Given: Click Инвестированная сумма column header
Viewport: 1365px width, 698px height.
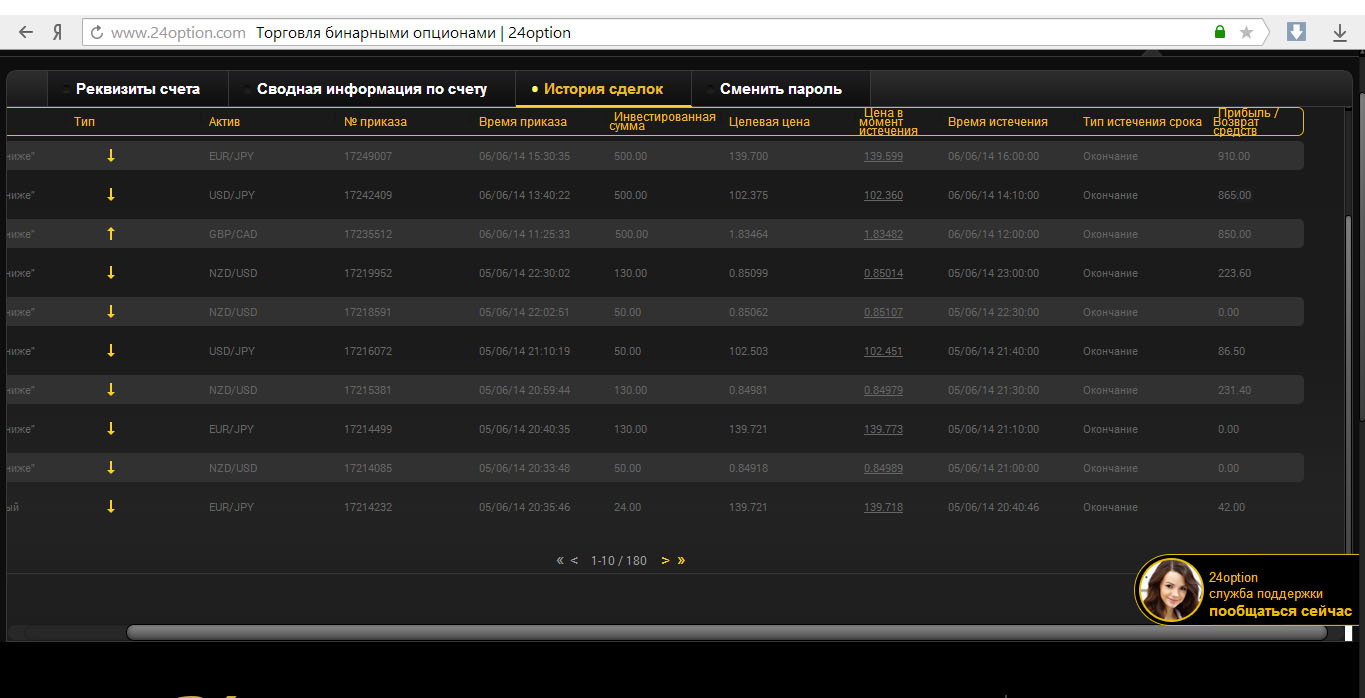Looking at the screenshot, I should pos(663,122).
